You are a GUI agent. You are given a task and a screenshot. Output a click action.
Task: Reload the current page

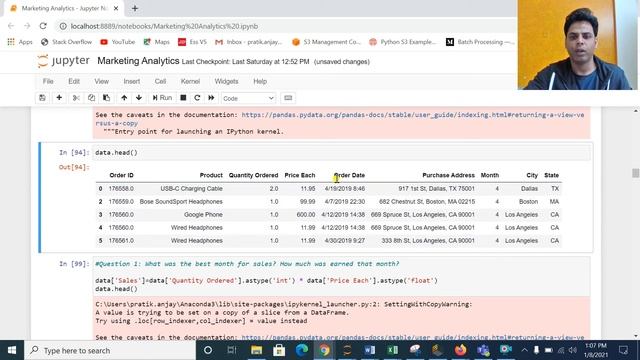pyautogui.click(x=43, y=26)
